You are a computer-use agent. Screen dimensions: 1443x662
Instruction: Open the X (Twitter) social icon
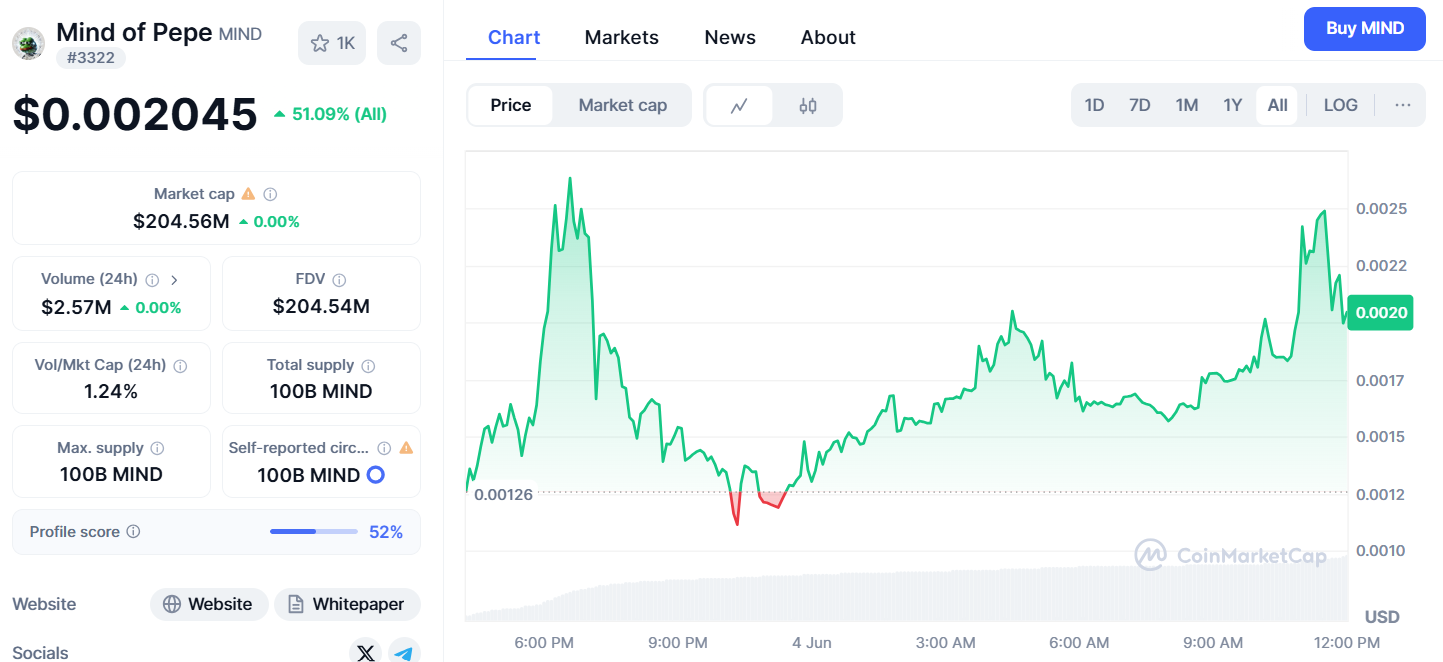click(x=366, y=653)
